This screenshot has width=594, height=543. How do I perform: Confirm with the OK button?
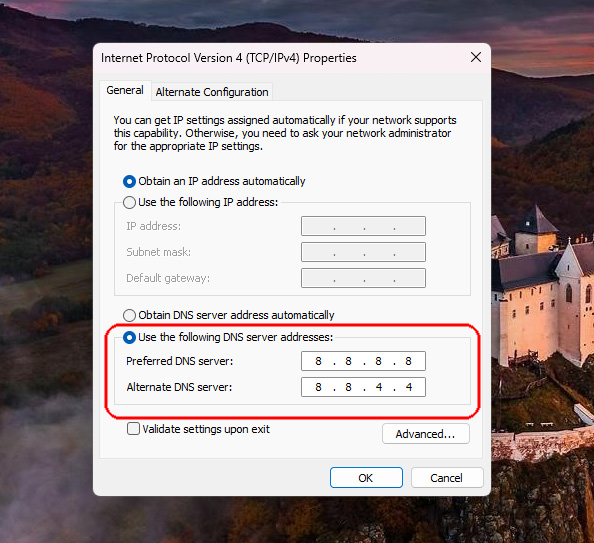click(x=366, y=477)
